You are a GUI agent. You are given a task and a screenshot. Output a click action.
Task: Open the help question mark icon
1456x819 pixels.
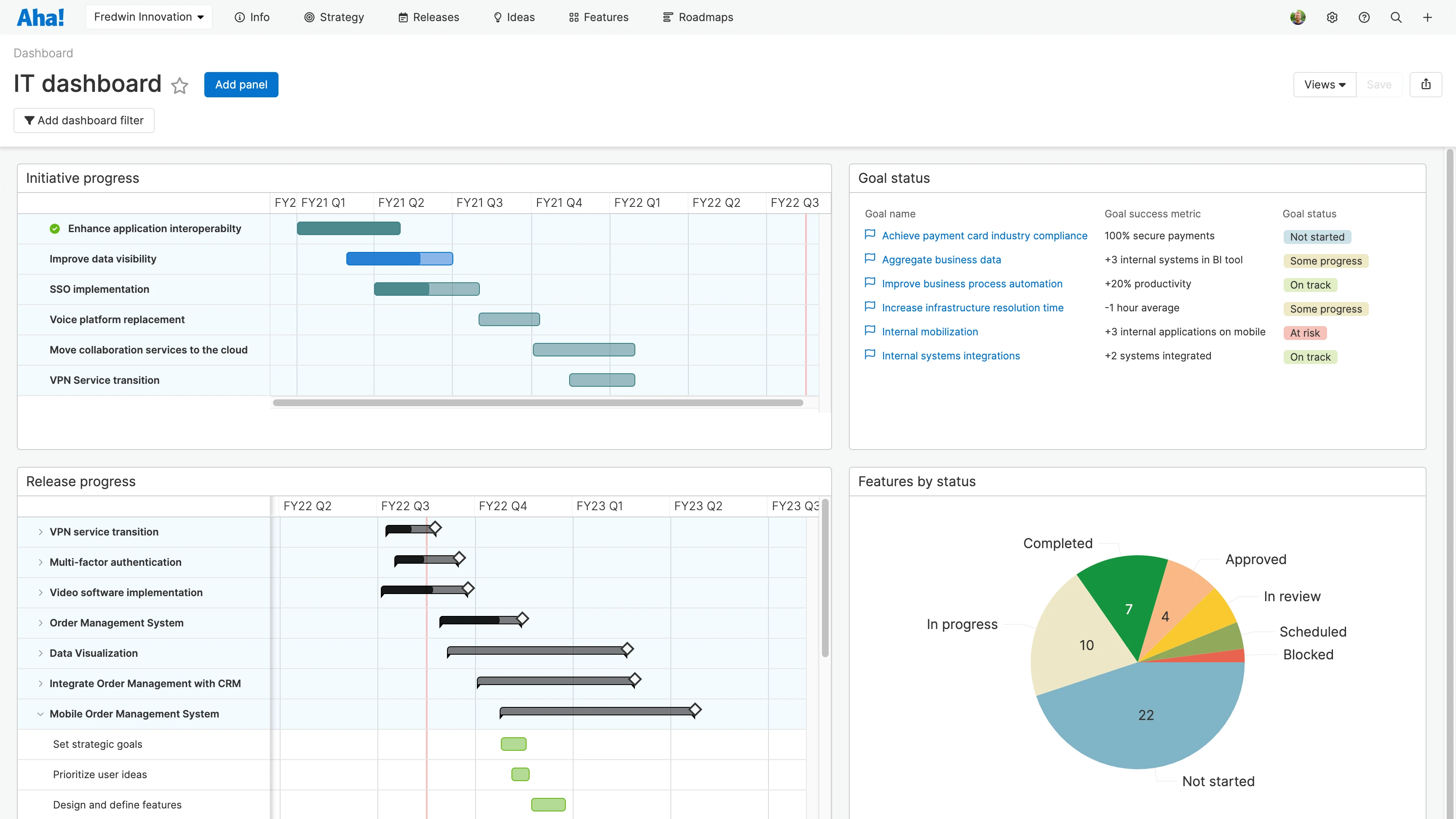pos(1364,17)
